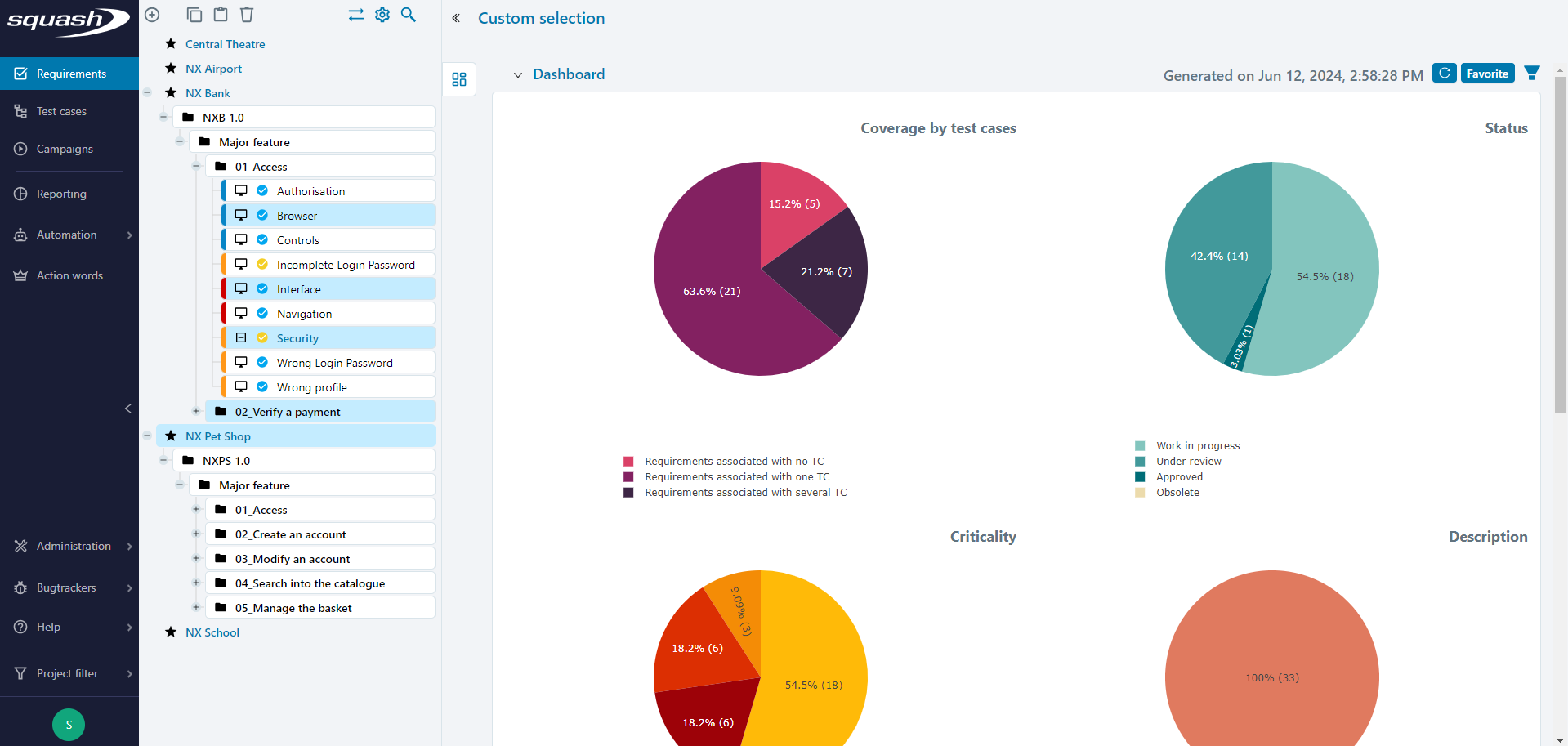The image size is (1568, 746).
Task: Open the Bugtrackers menu
Action: point(65,587)
